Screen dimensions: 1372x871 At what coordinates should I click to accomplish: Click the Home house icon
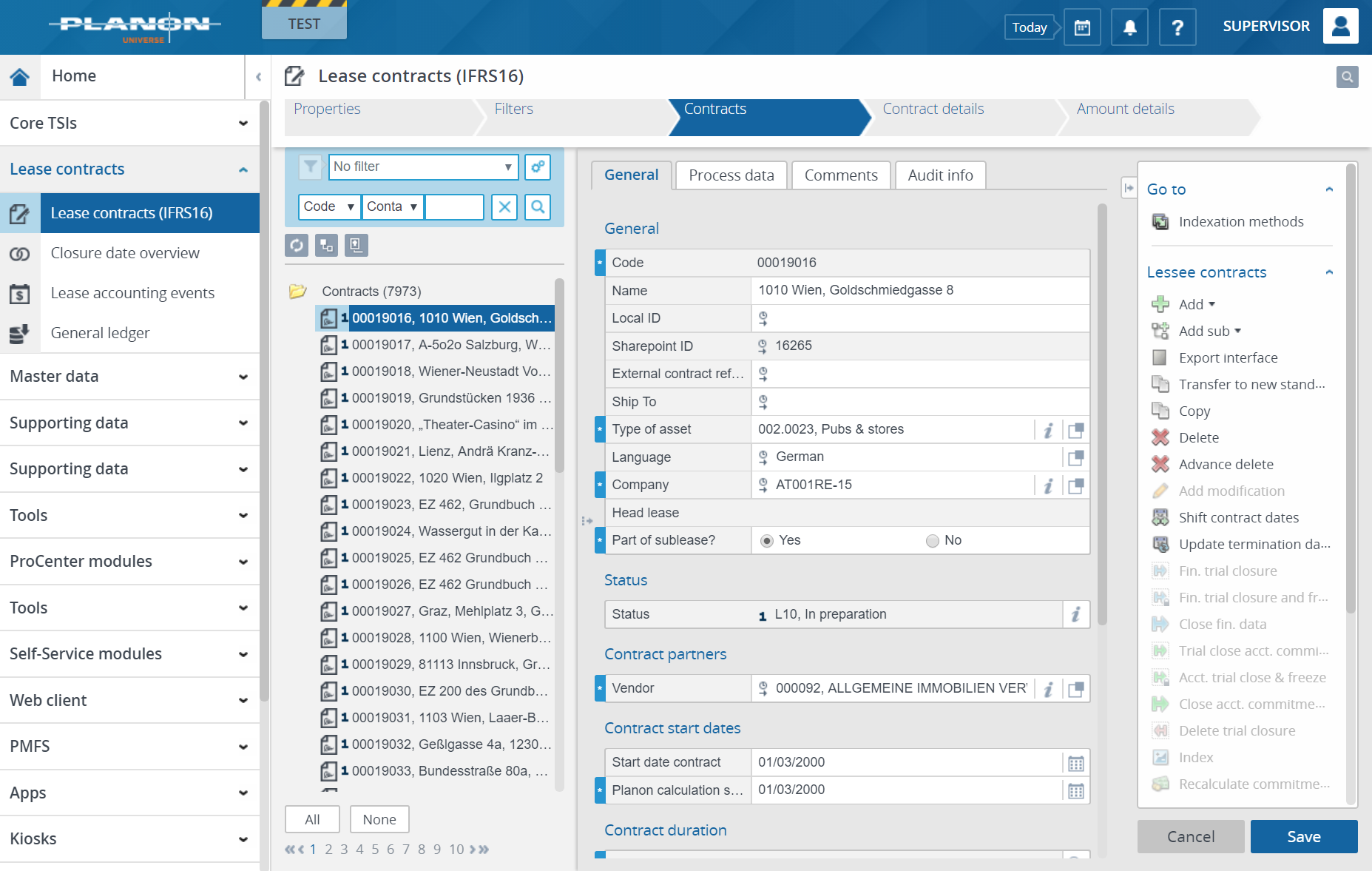(20, 76)
